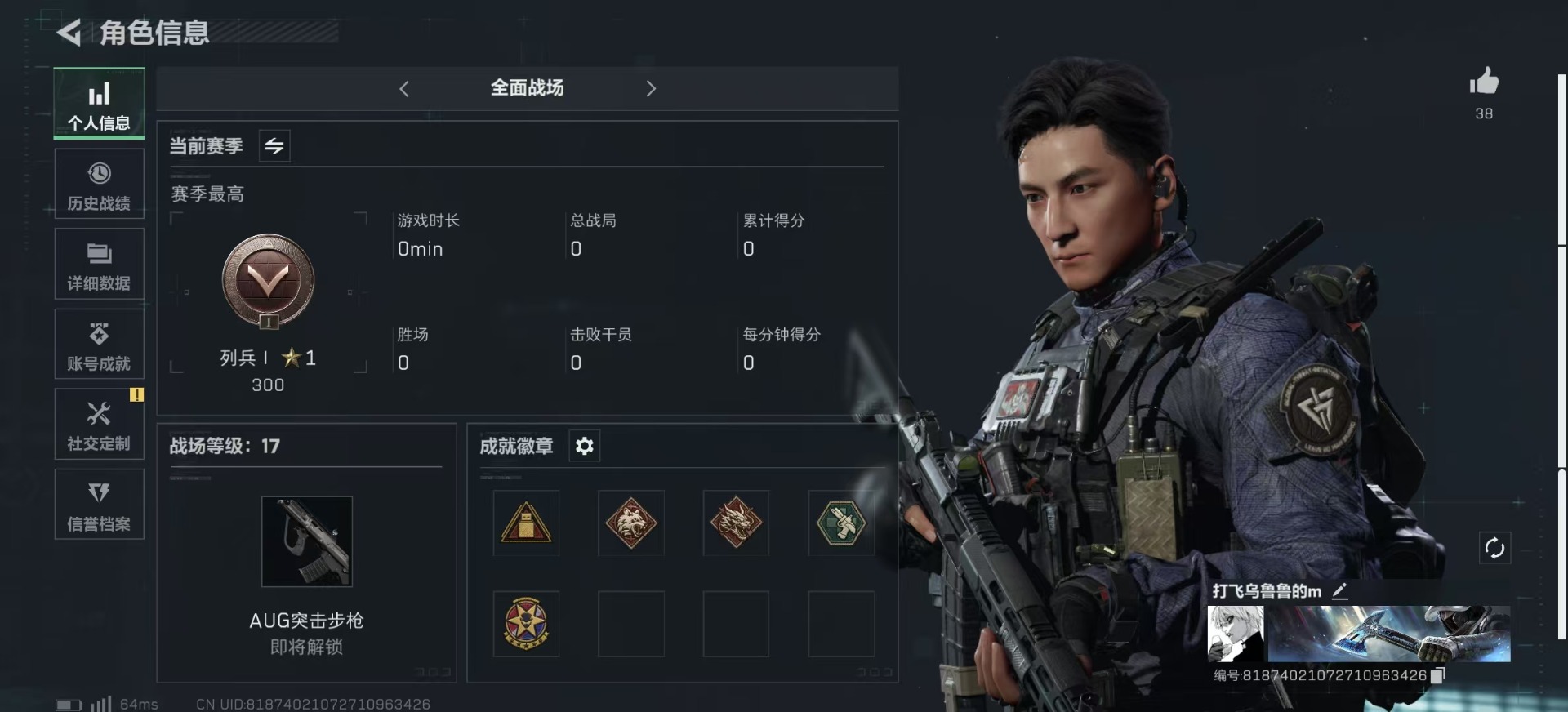Open achievement badge settings gear
The width and height of the screenshot is (1568, 712).
pyautogui.click(x=585, y=446)
